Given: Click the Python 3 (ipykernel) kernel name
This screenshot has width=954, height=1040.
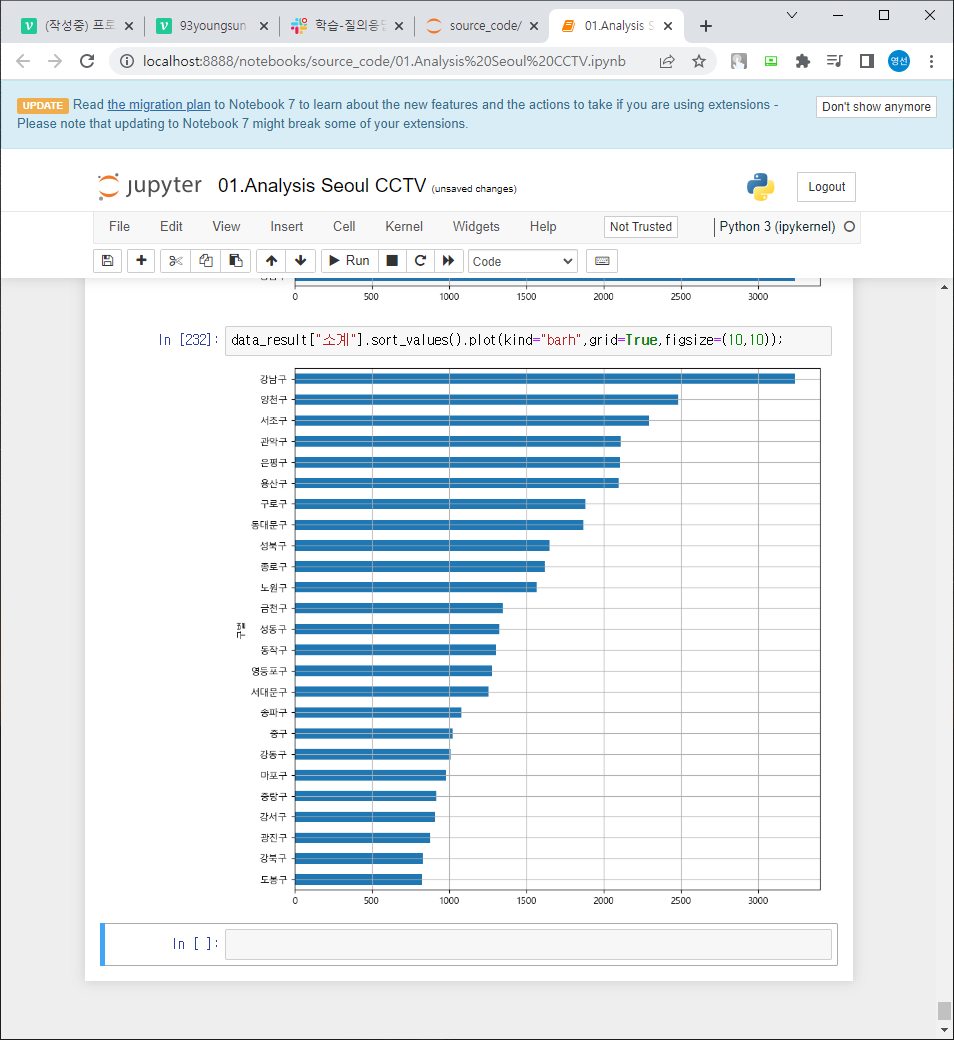Looking at the screenshot, I should [777, 227].
